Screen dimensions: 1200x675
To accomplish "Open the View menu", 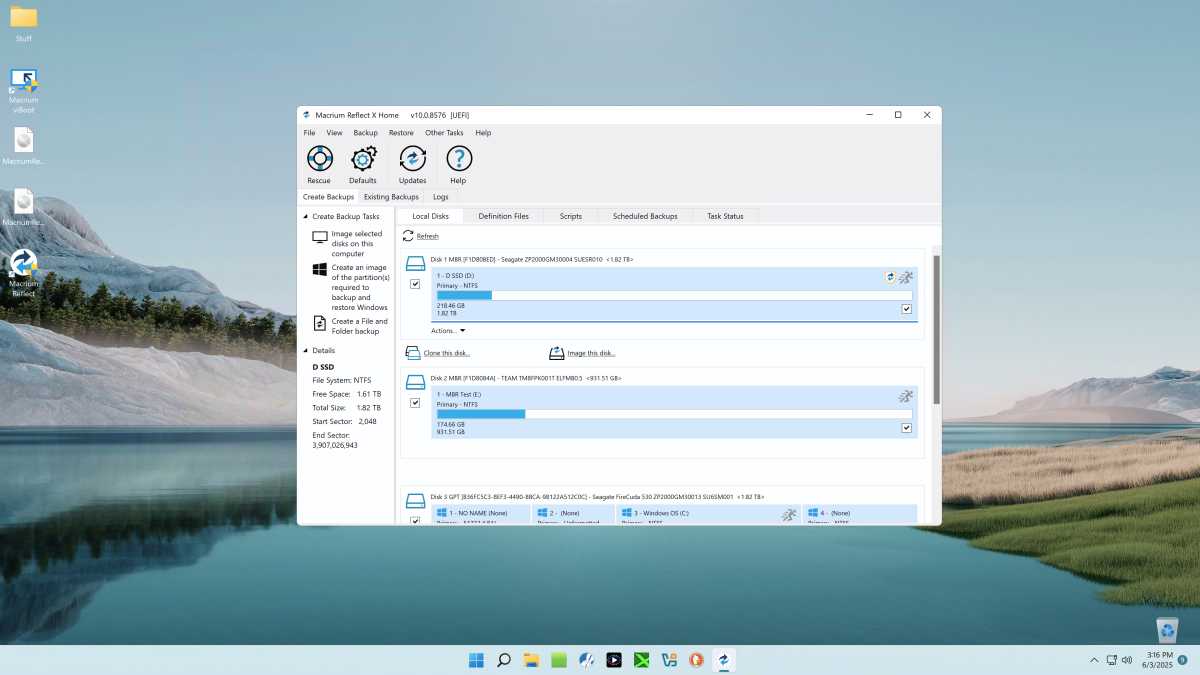I will [x=334, y=132].
